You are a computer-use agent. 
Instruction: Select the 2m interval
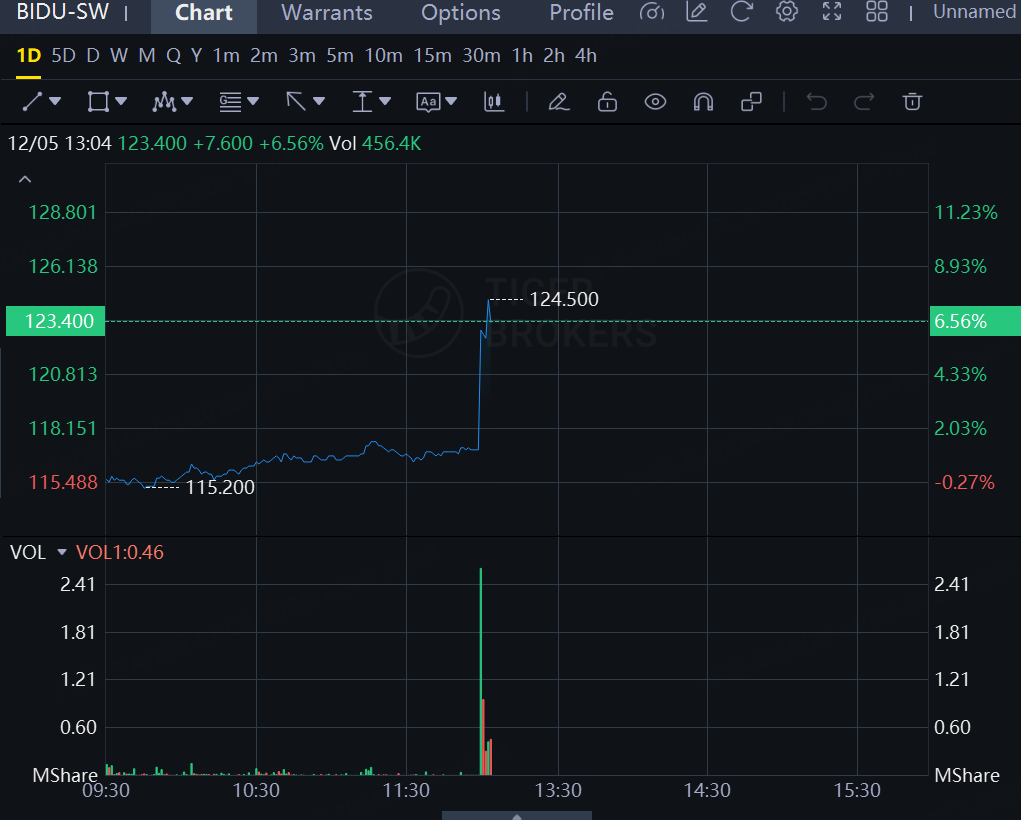pos(264,55)
